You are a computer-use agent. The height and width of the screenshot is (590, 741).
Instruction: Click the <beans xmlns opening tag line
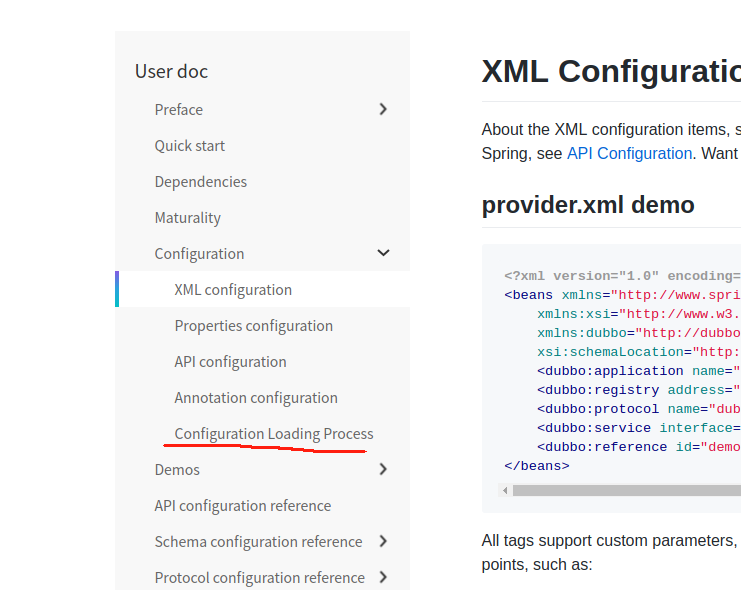622,295
